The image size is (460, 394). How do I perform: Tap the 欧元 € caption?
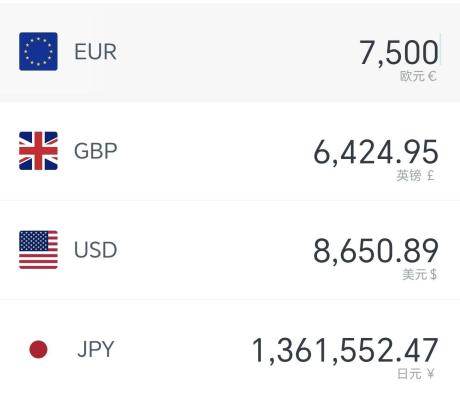click(x=418, y=76)
